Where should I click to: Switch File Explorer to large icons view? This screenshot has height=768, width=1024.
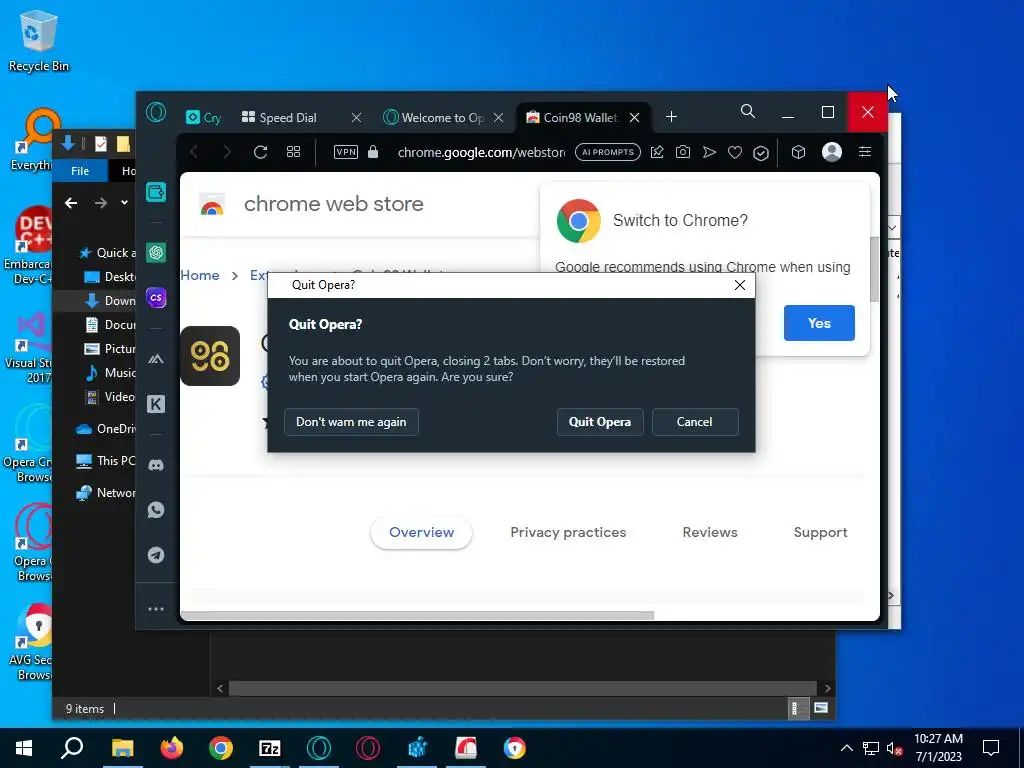pos(821,708)
